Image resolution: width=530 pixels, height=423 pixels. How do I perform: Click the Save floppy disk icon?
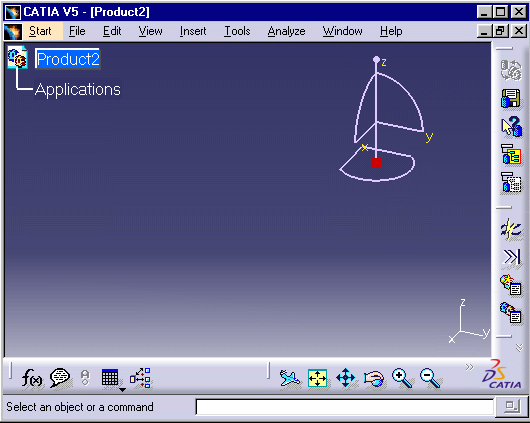(511, 98)
